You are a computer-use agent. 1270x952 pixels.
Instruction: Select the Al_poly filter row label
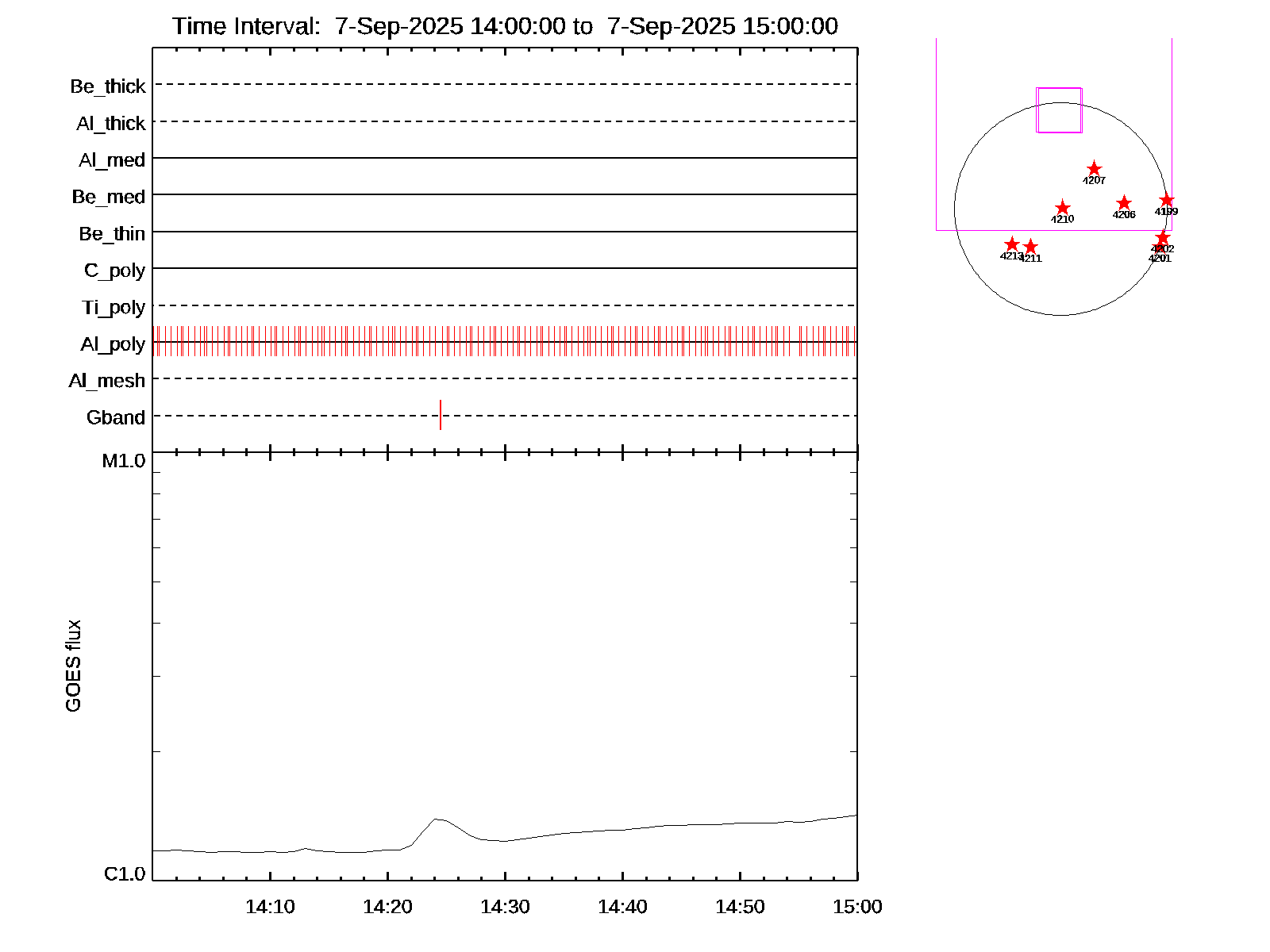coord(113,344)
